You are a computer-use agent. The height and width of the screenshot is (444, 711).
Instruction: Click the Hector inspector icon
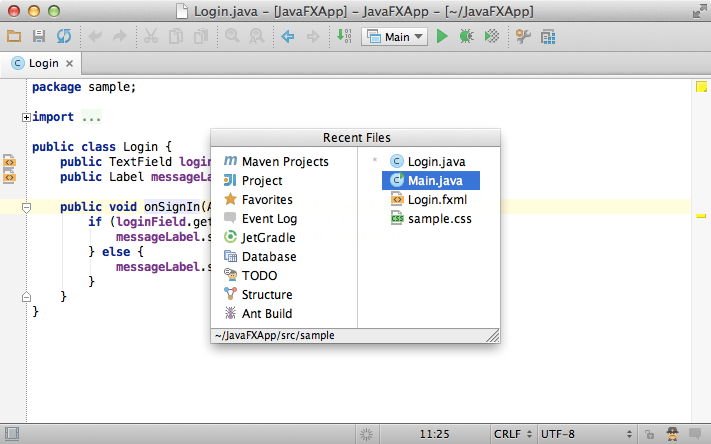click(x=672, y=434)
